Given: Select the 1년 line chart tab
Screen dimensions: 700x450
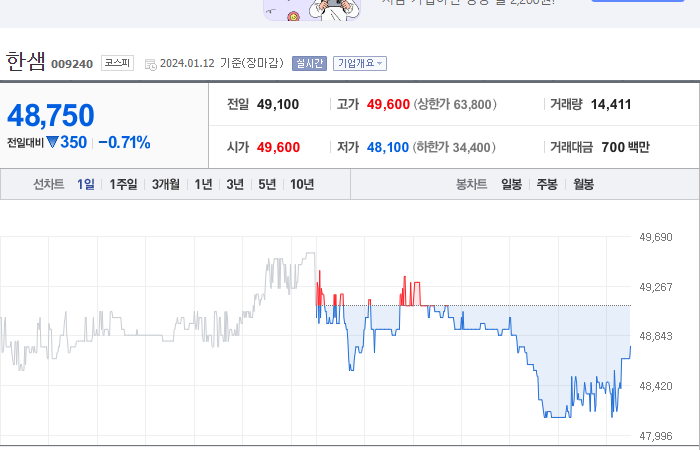Looking at the screenshot, I should 203,184.
